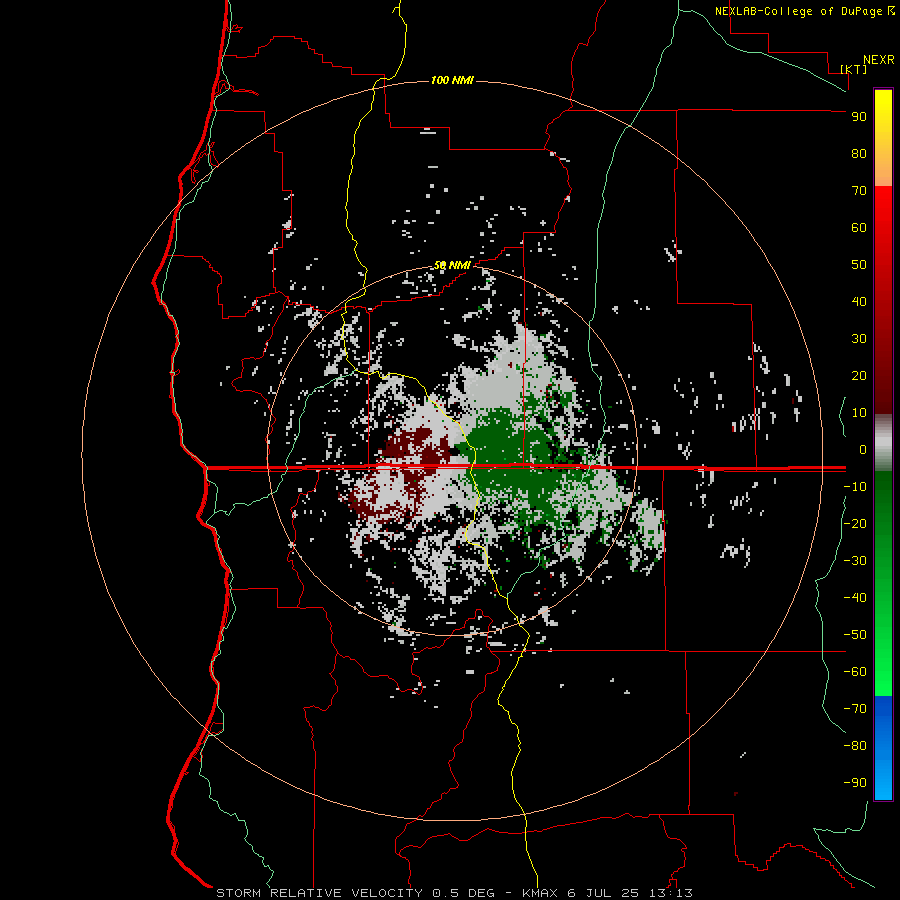Click the "-60" scale value

(x=855, y=672)
